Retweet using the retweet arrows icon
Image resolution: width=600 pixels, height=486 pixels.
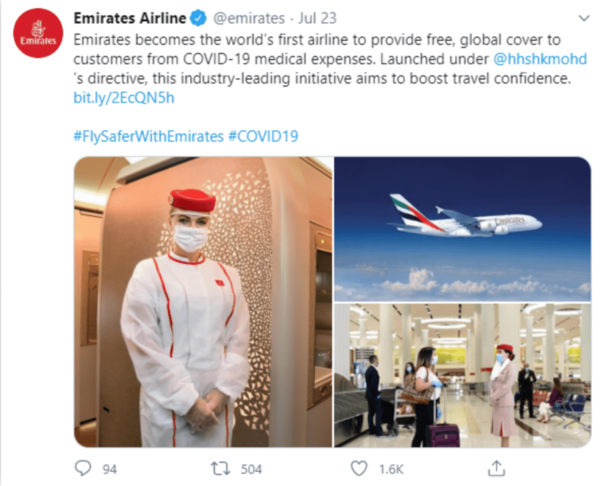point(221,468)
